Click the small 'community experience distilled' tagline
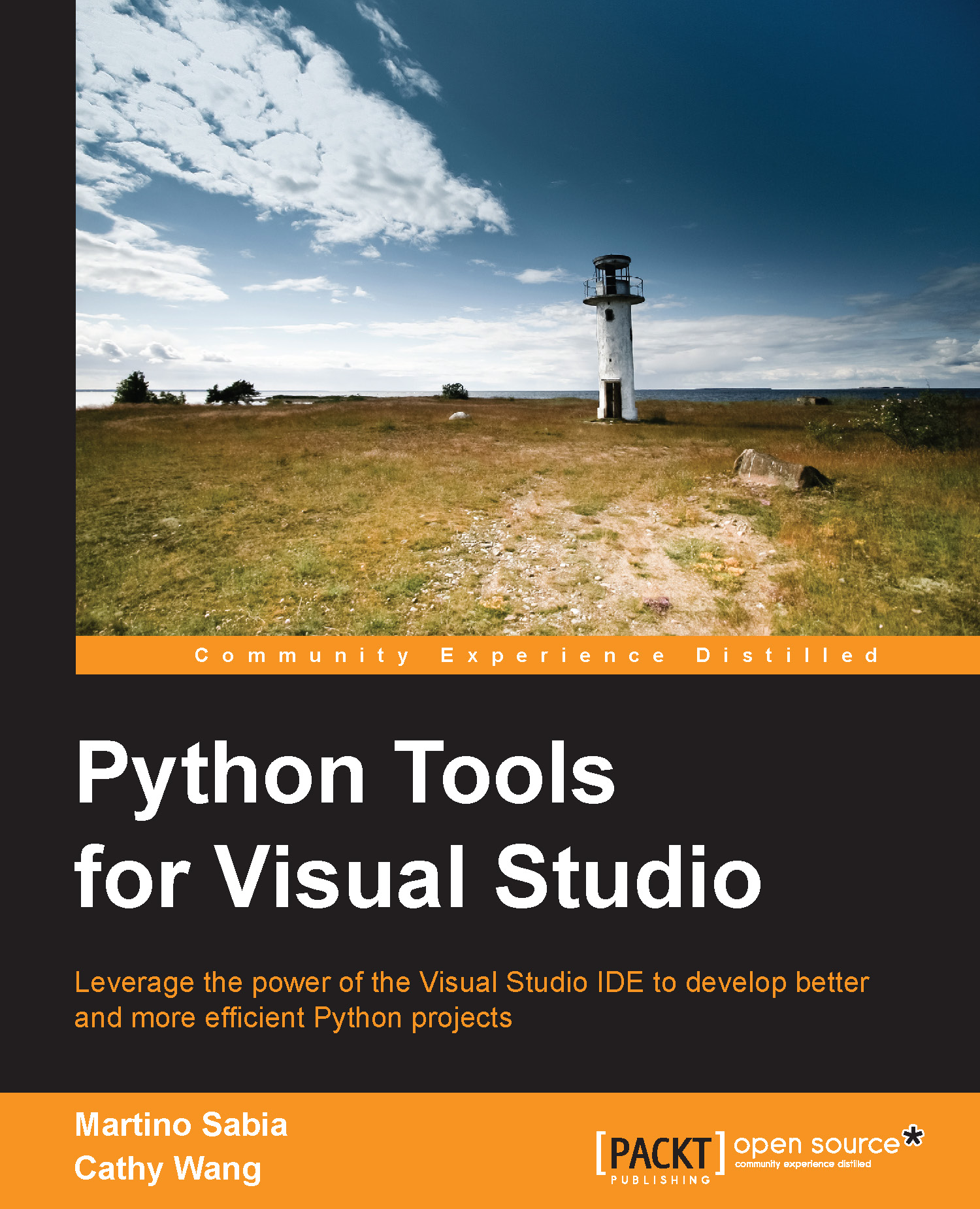The width and height of the screenshot is (980, 1209). [x=802, y=1164]
